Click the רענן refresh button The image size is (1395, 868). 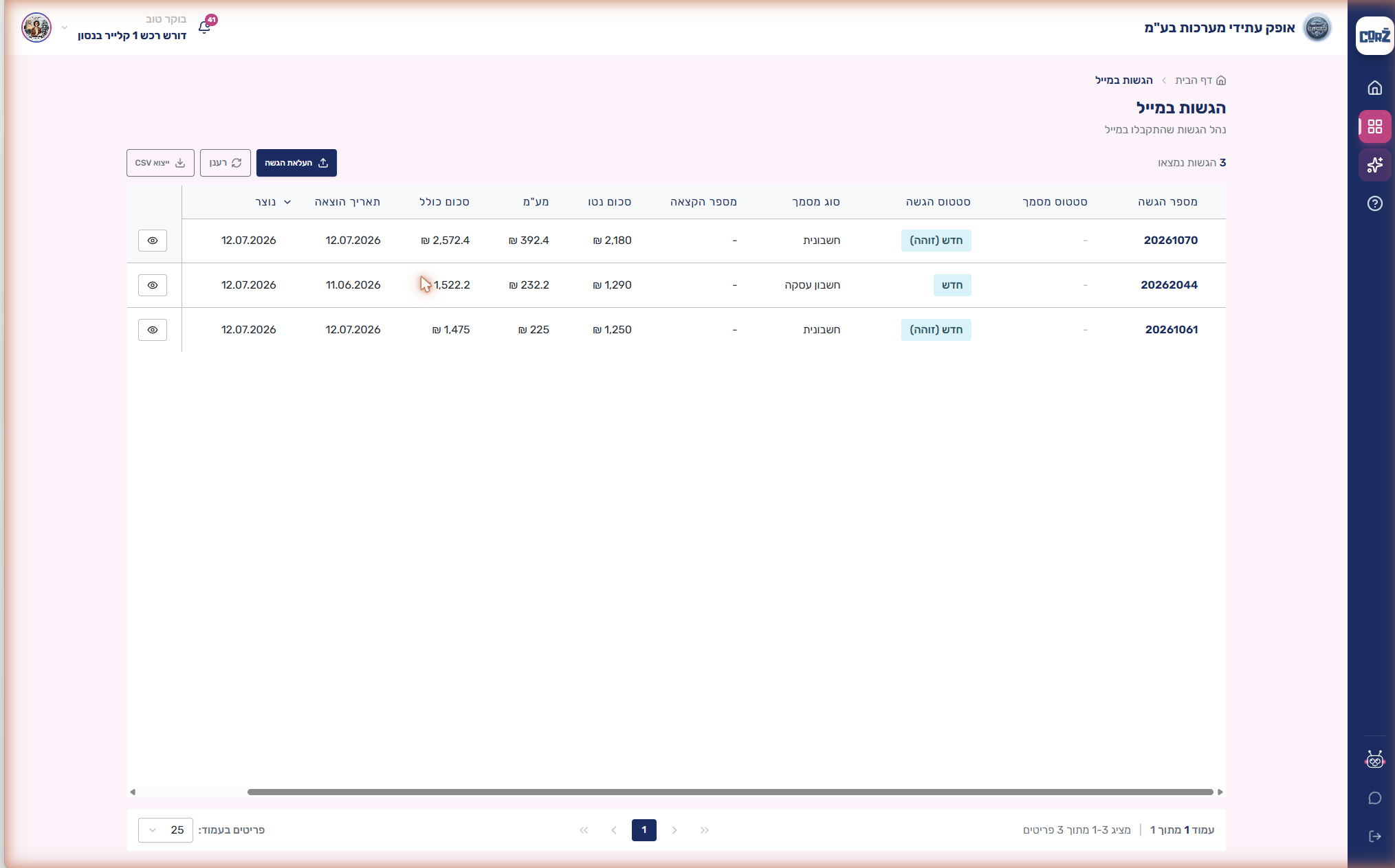pos(226,163)
